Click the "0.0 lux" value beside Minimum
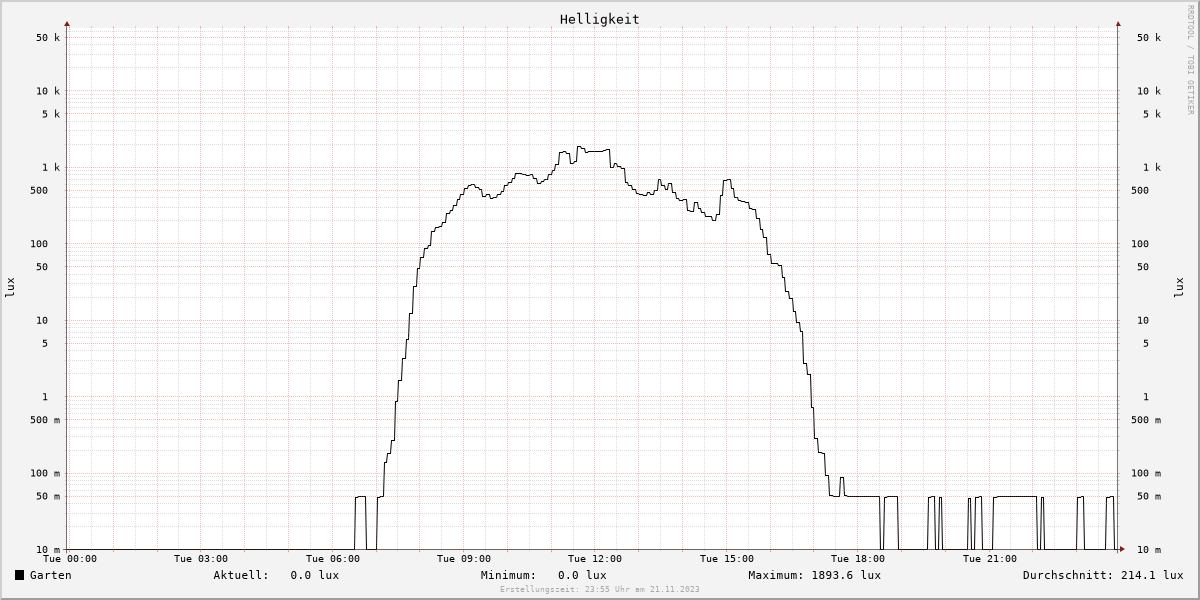 point(582,575)
